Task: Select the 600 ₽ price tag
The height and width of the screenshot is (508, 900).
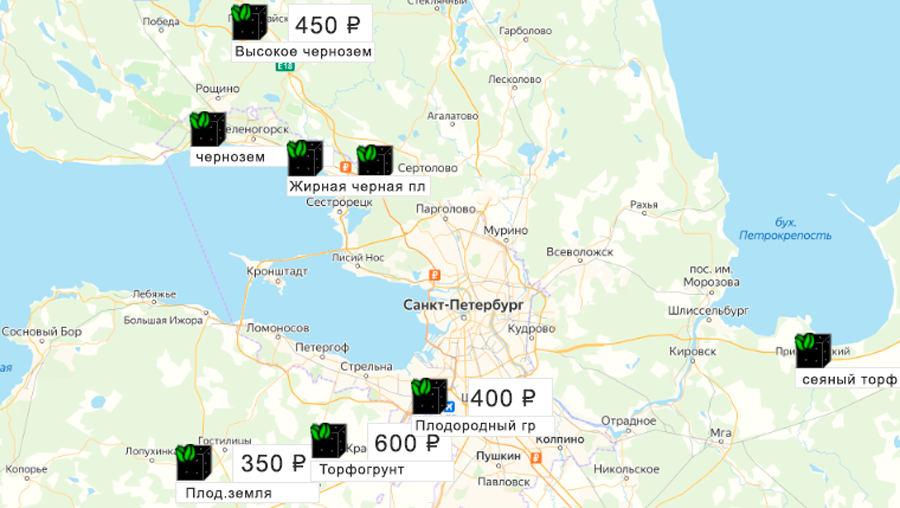Action: (x=407, y=443)
